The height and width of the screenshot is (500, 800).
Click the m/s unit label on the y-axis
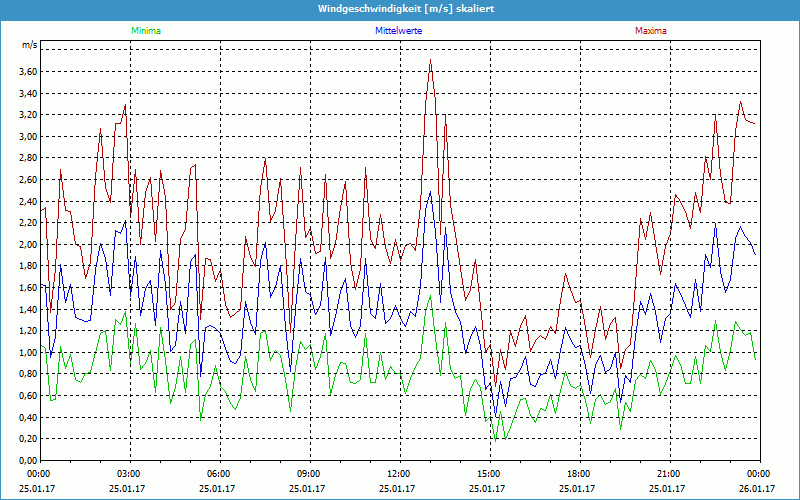(x=29, y=47)
